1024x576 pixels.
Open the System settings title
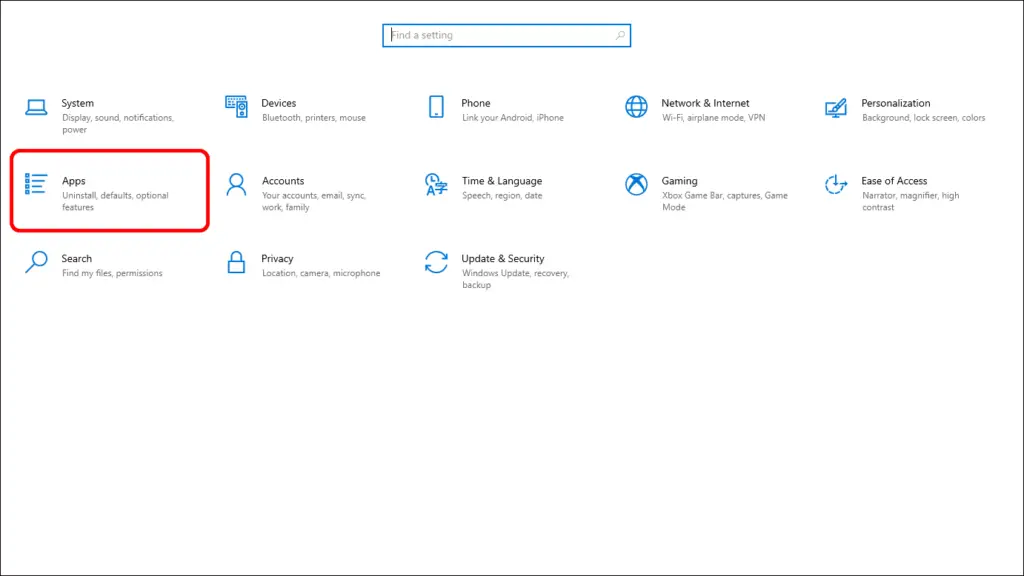[x=78, y=103]
